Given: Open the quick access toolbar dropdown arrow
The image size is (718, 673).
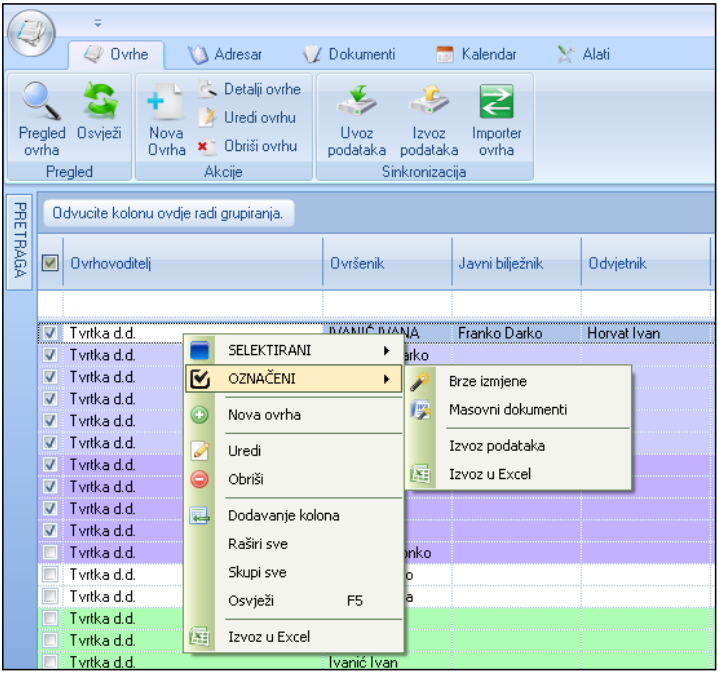Looking at the screenshot, I should tap(98, 21).
